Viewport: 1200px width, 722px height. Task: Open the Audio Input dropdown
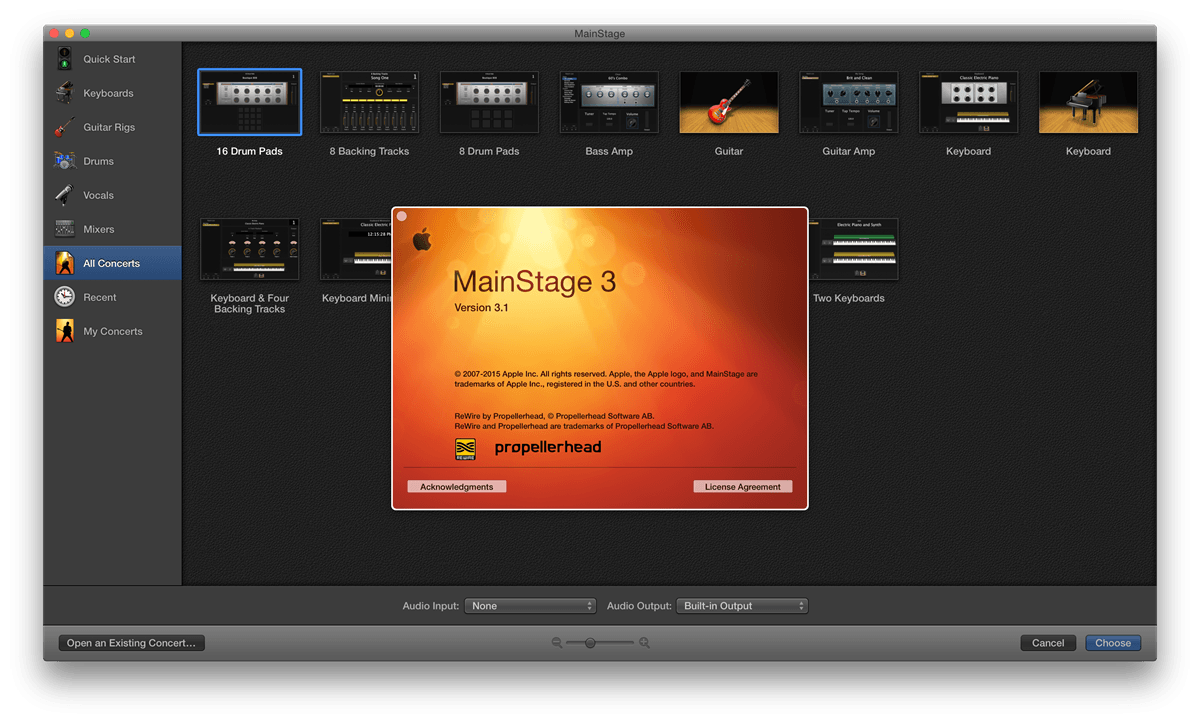tap(530, 606)
